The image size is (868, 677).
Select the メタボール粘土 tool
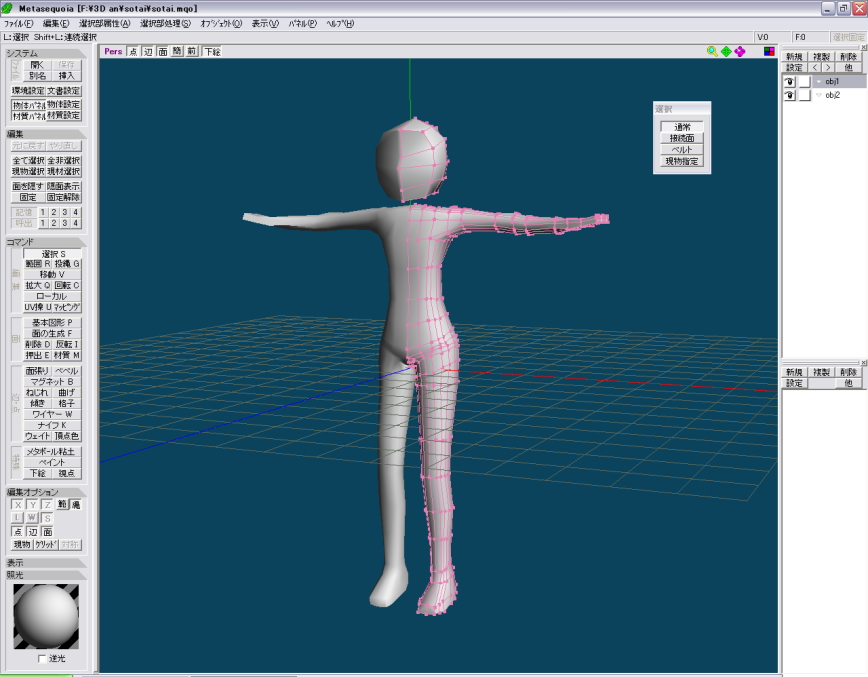pyautogui.click(x=53, y=452)
